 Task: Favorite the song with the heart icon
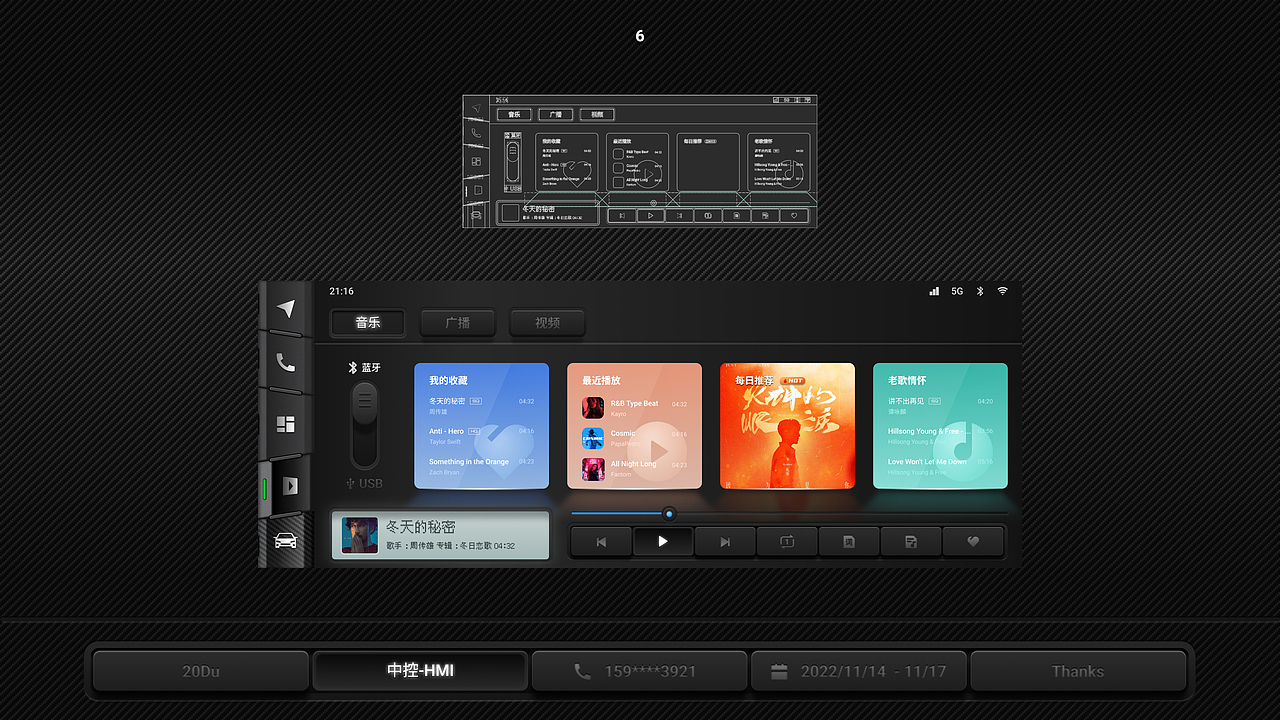click(973, 541)
